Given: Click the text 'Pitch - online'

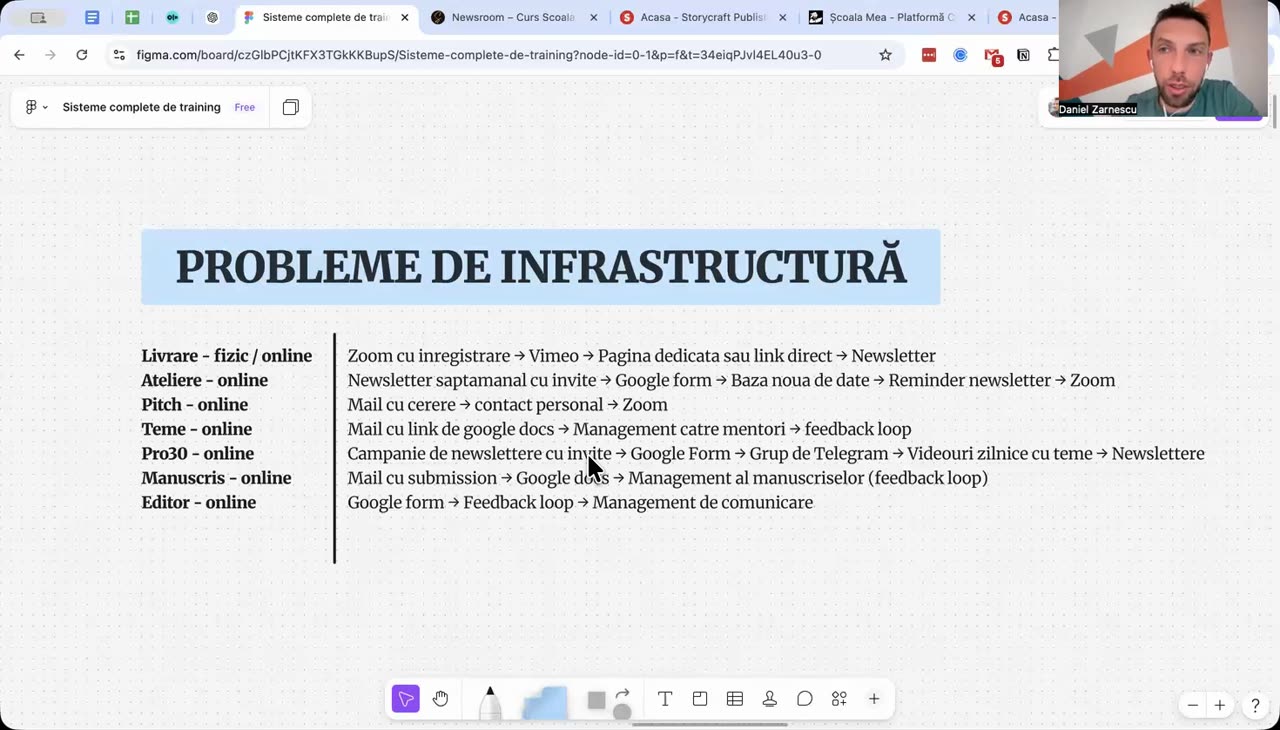Looking at the screenshot, I should 195,405.
